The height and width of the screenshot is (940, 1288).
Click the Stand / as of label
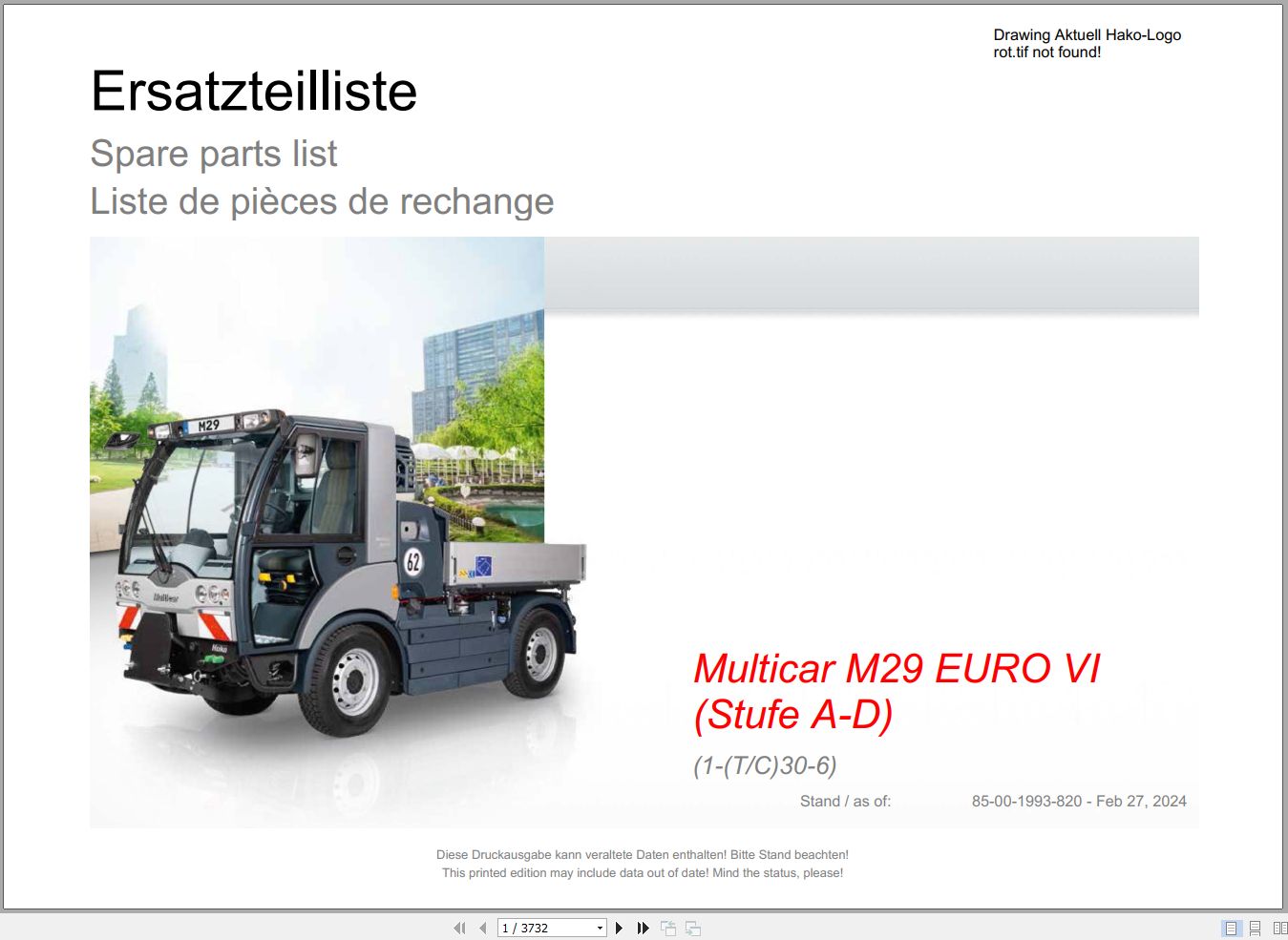[845, 801]
